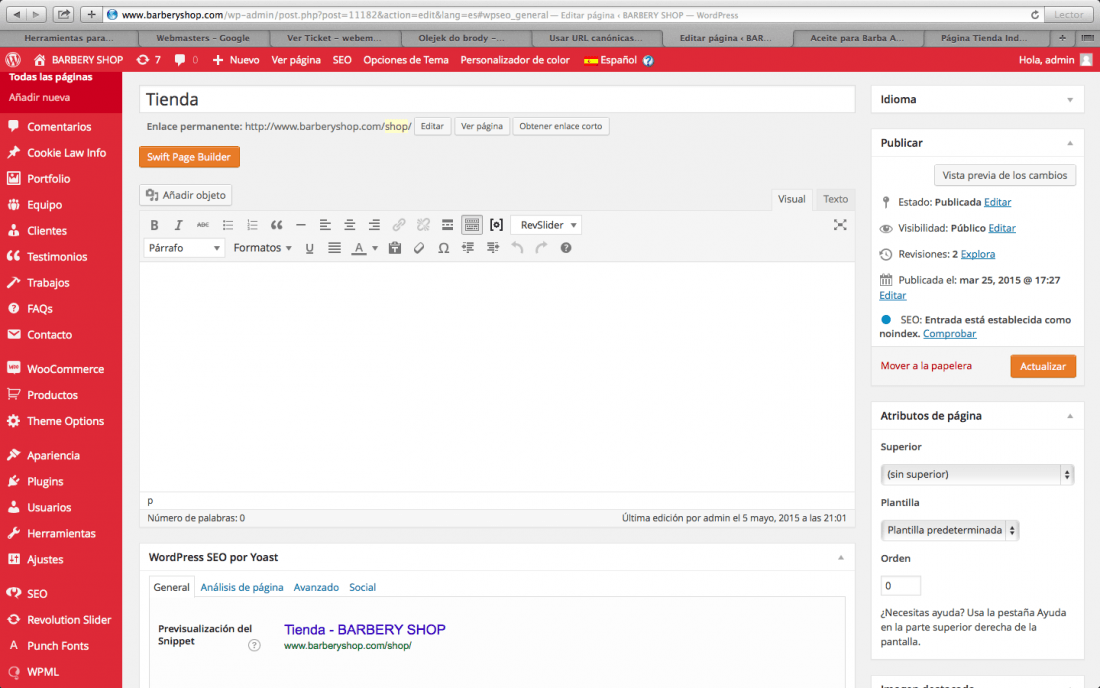Click Obtener enlace corto button
This screenshot has height=688, width=1100.
(x=561, y=126)
